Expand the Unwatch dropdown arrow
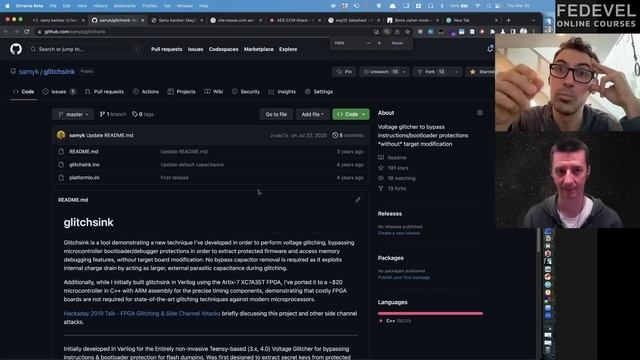The image size is (640, 360). [x=404, y=72]
